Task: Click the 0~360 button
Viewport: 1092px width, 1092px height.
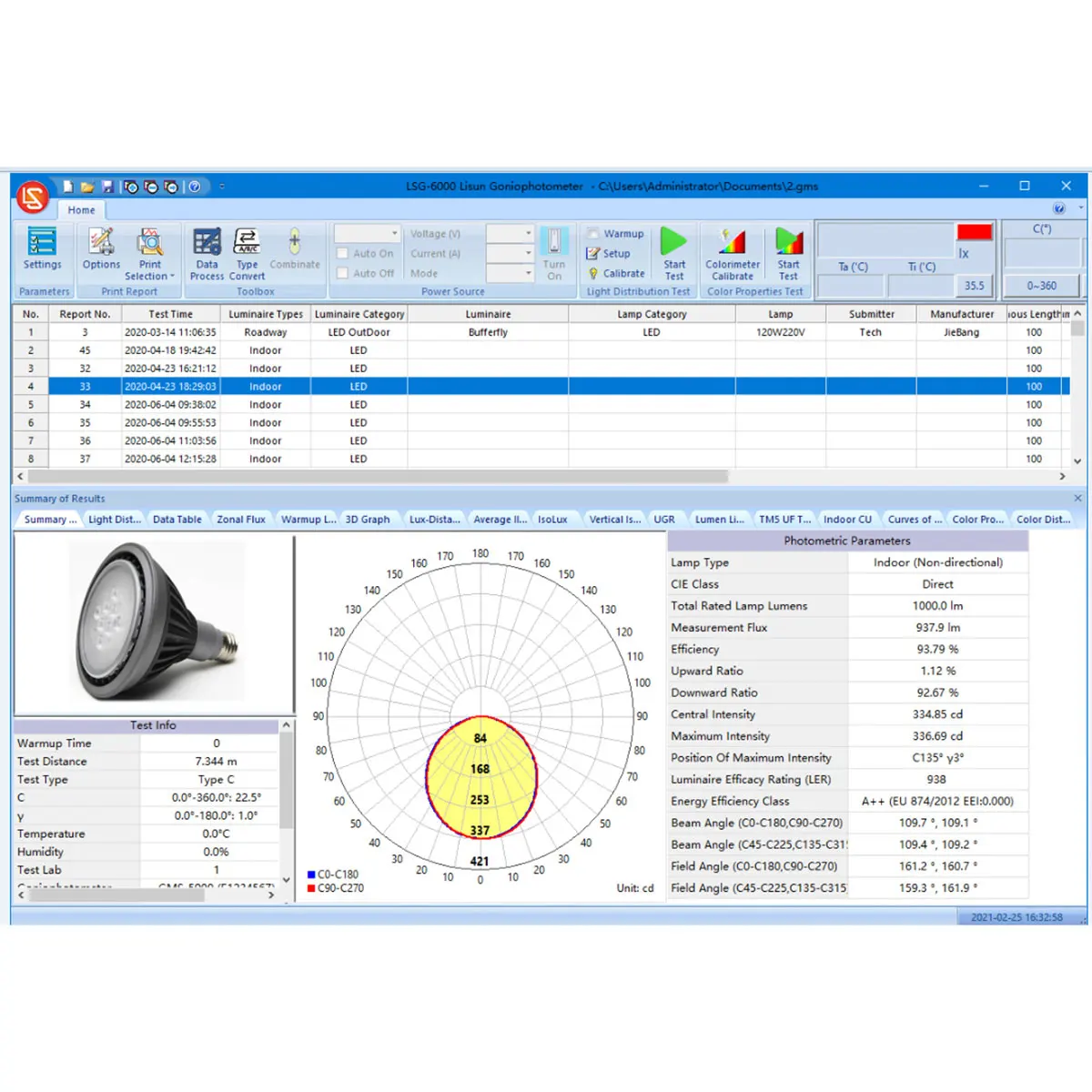Action: pyautogui.click(x=1041, y=286)
